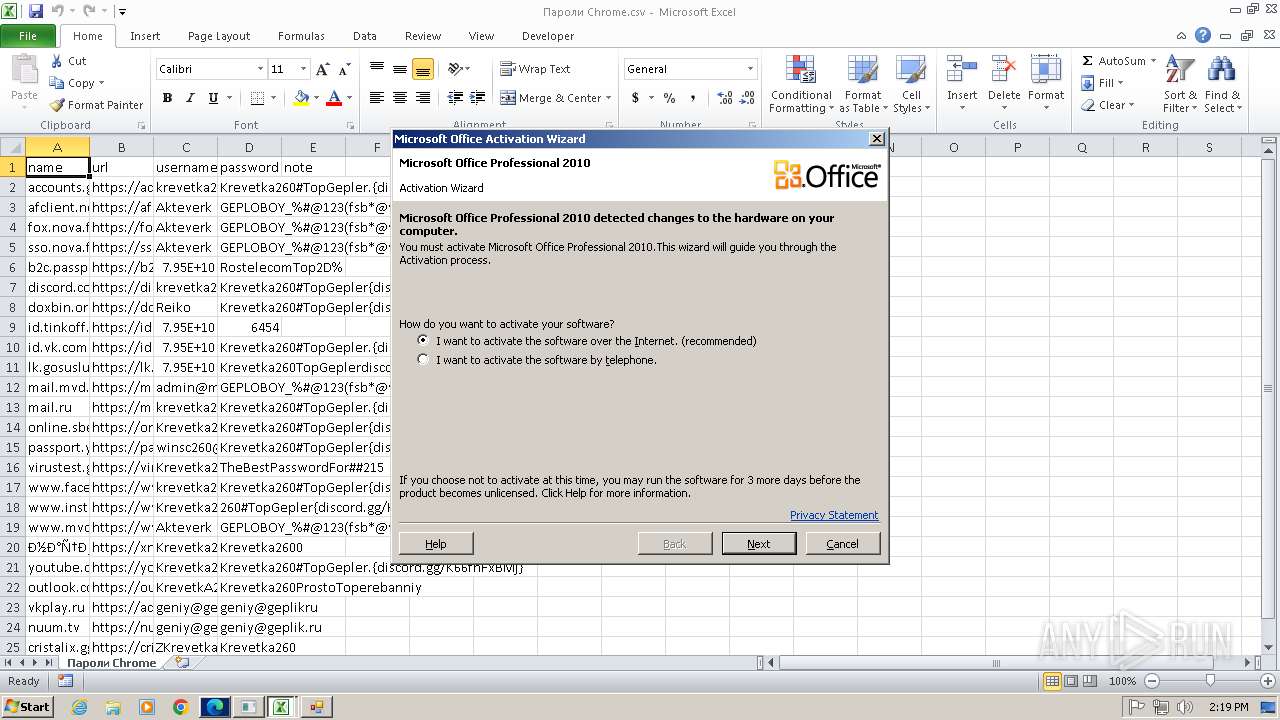
Task: Expand the Clear dropdown
Action: 1131,105
